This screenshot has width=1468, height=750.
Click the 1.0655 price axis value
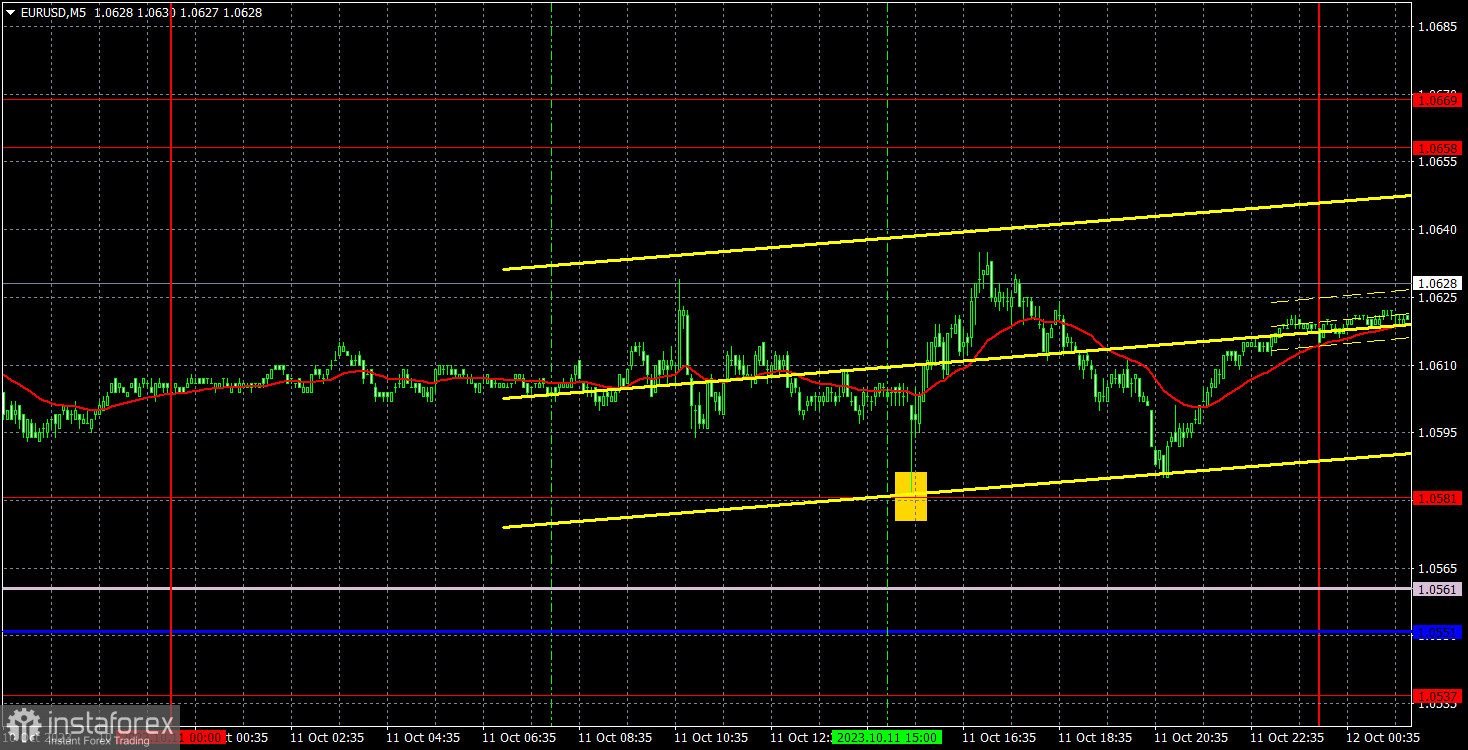click(x=1436, y=162)
